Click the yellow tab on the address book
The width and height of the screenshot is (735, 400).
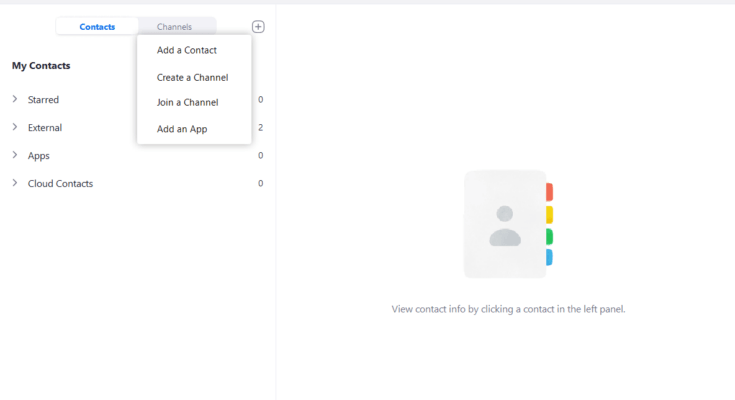(x=549, y=214)
